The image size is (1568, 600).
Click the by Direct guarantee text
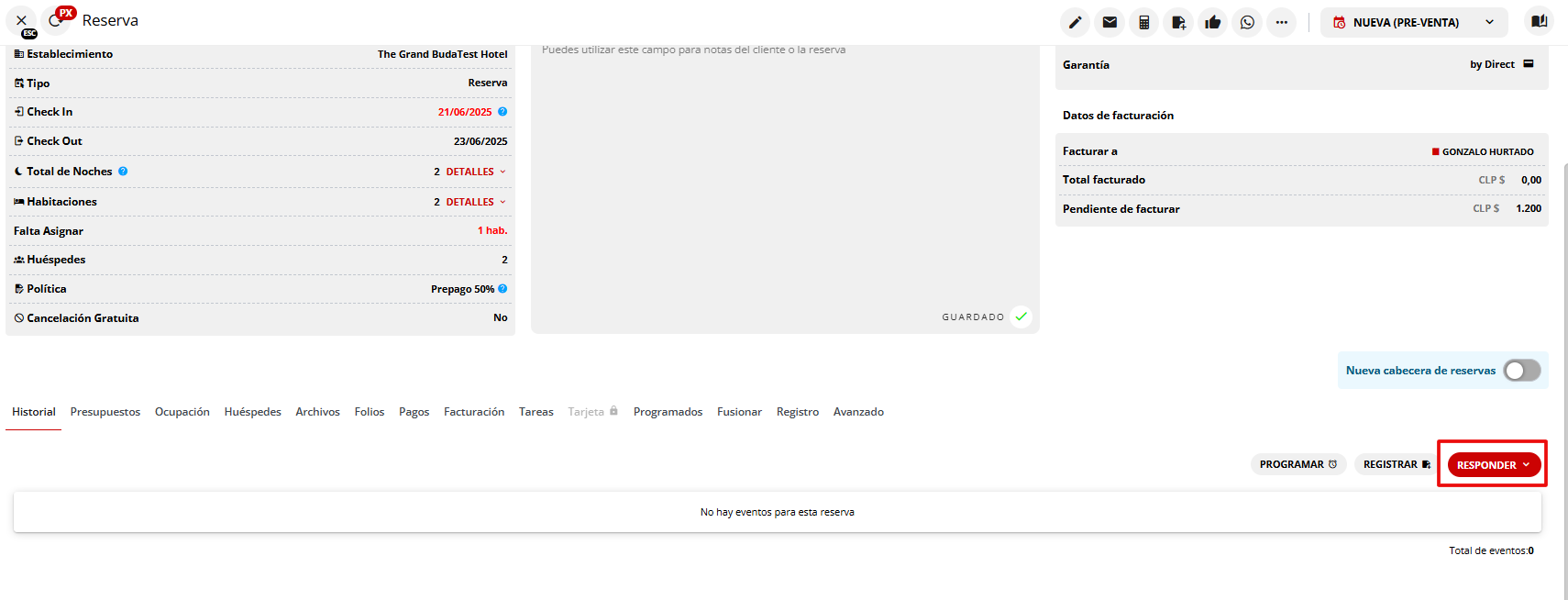tap(1492, 64)
